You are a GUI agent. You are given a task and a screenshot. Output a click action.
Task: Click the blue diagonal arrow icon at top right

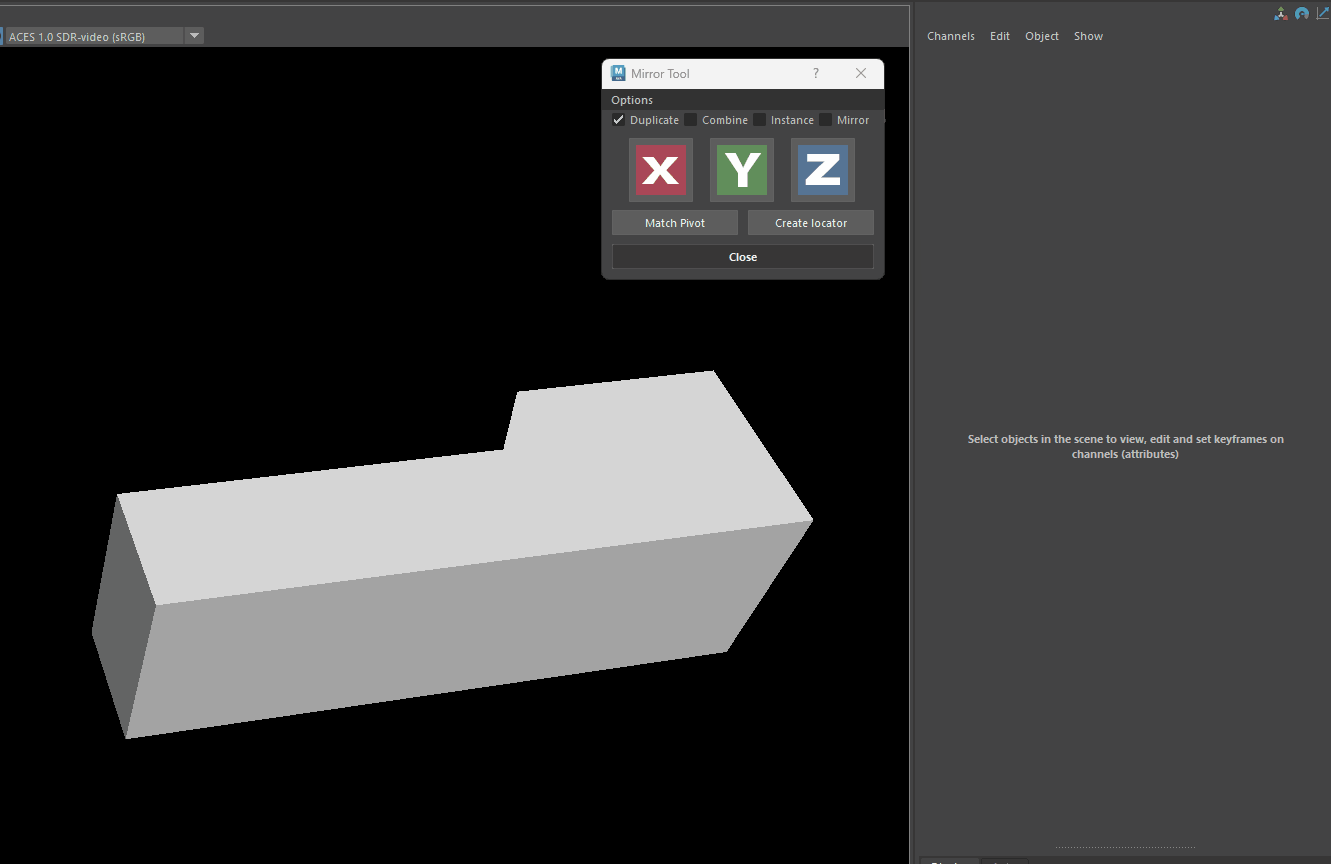[1322, 13]
